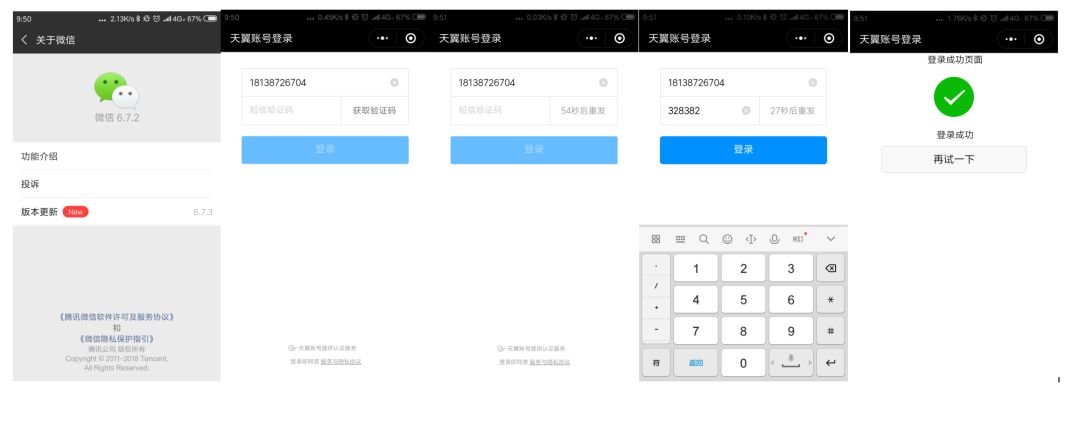The image size is (1080, 425).
Task: Clear phone number above 328382 code
Action: point(813,83)
